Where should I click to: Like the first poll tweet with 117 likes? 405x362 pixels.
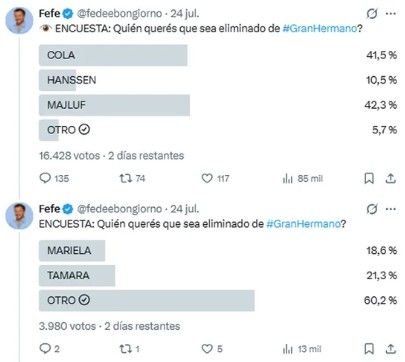pos(207,178)
